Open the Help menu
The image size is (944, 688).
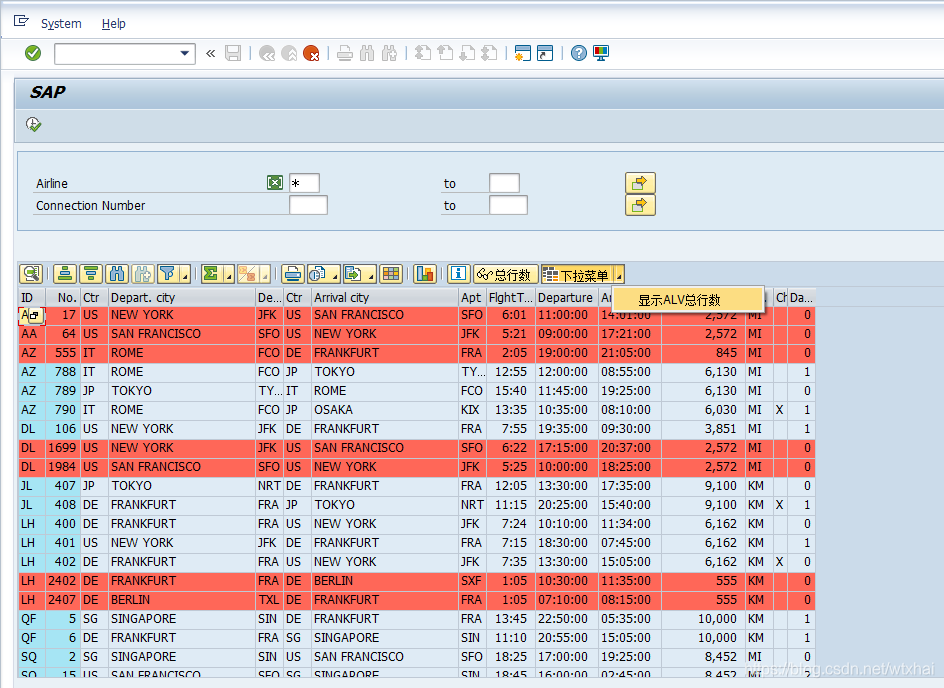[113, 23]
